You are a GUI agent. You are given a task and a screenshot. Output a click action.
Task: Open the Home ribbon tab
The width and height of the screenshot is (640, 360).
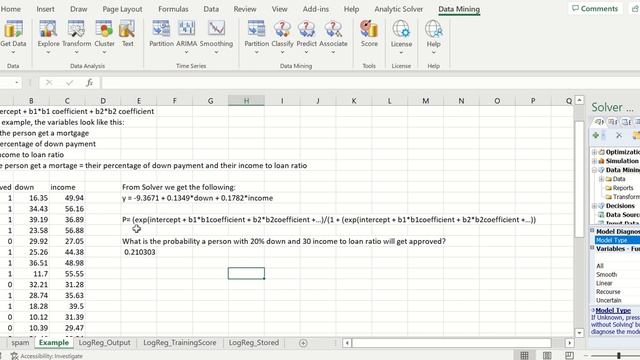click(11, 9)
